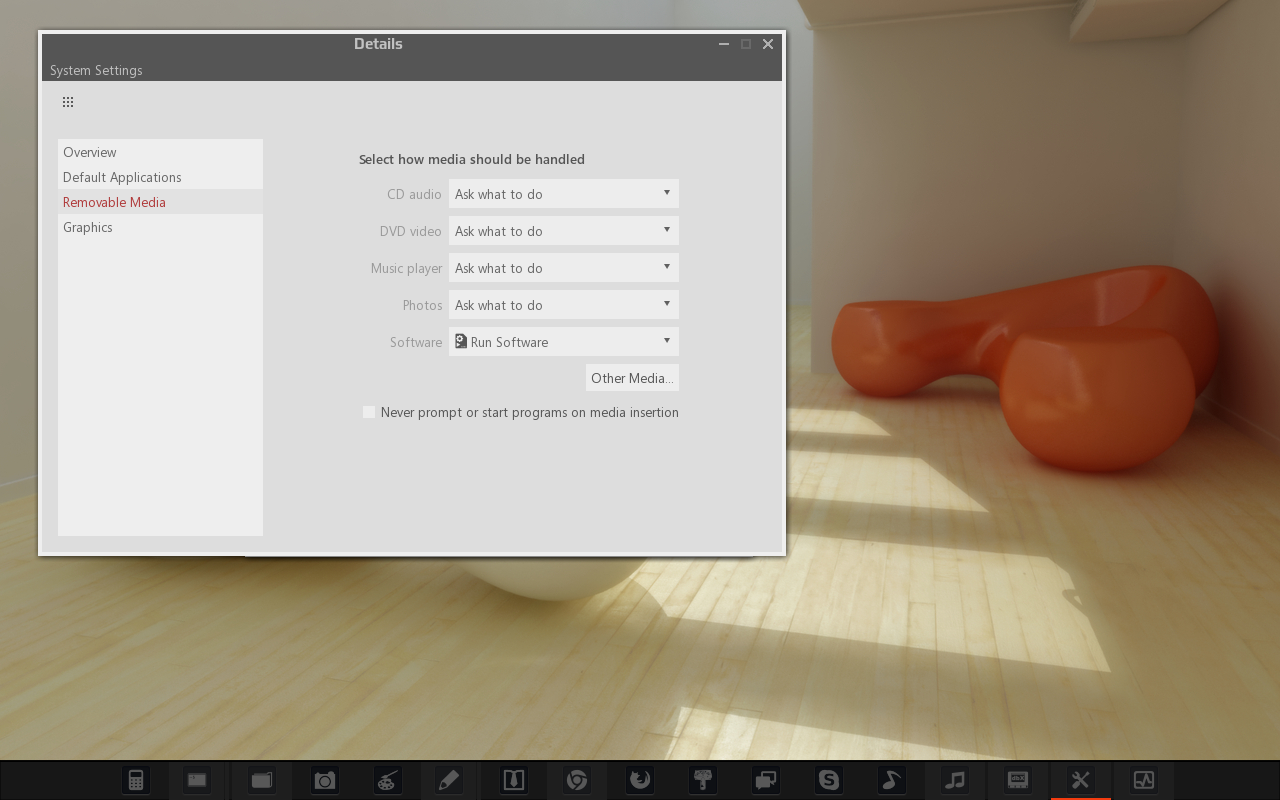The image size is (1280, 800).
Task: Open the file manager folder icon
Action: coord(261,780)
